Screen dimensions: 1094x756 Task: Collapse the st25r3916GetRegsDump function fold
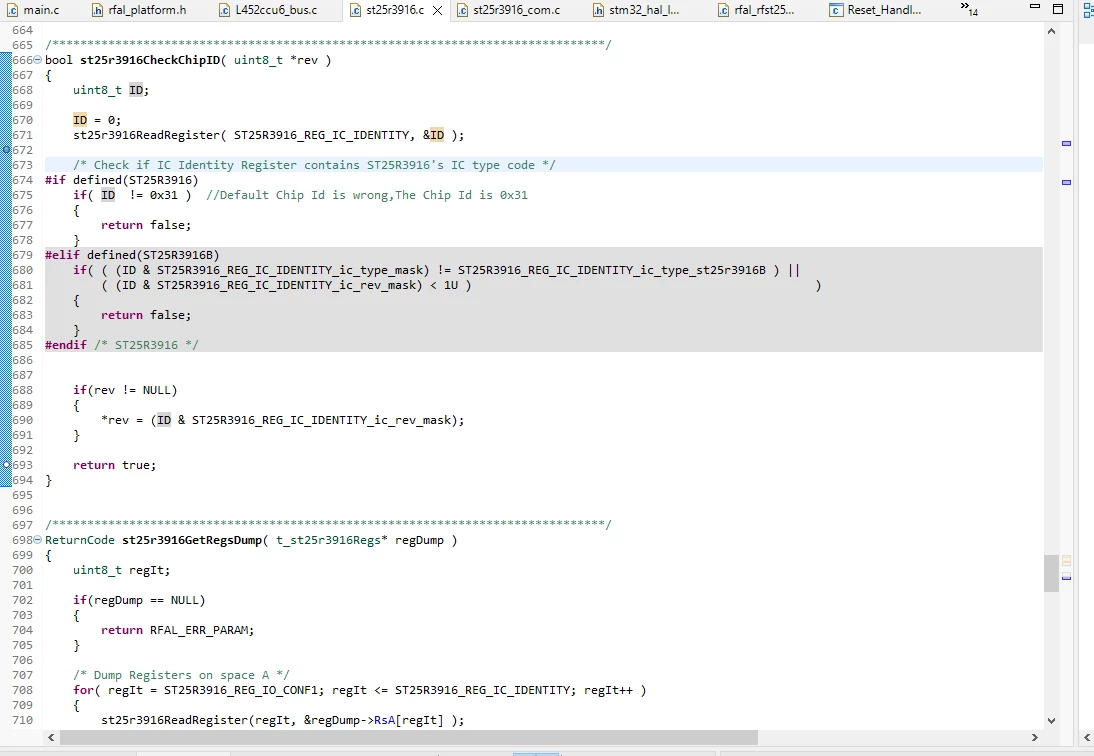click(38, 540)
